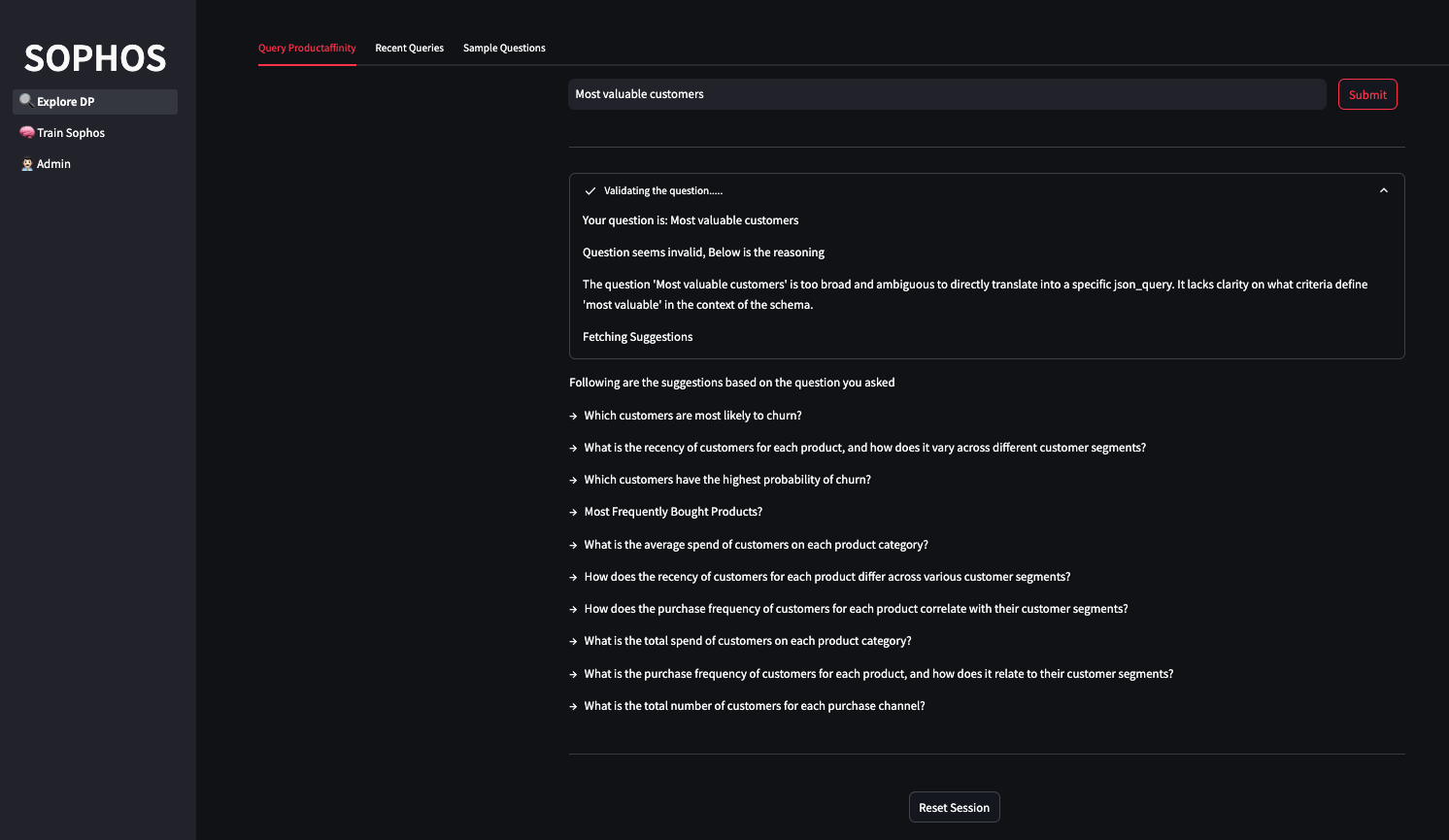Open the Explore DP page

coord(95,102)
